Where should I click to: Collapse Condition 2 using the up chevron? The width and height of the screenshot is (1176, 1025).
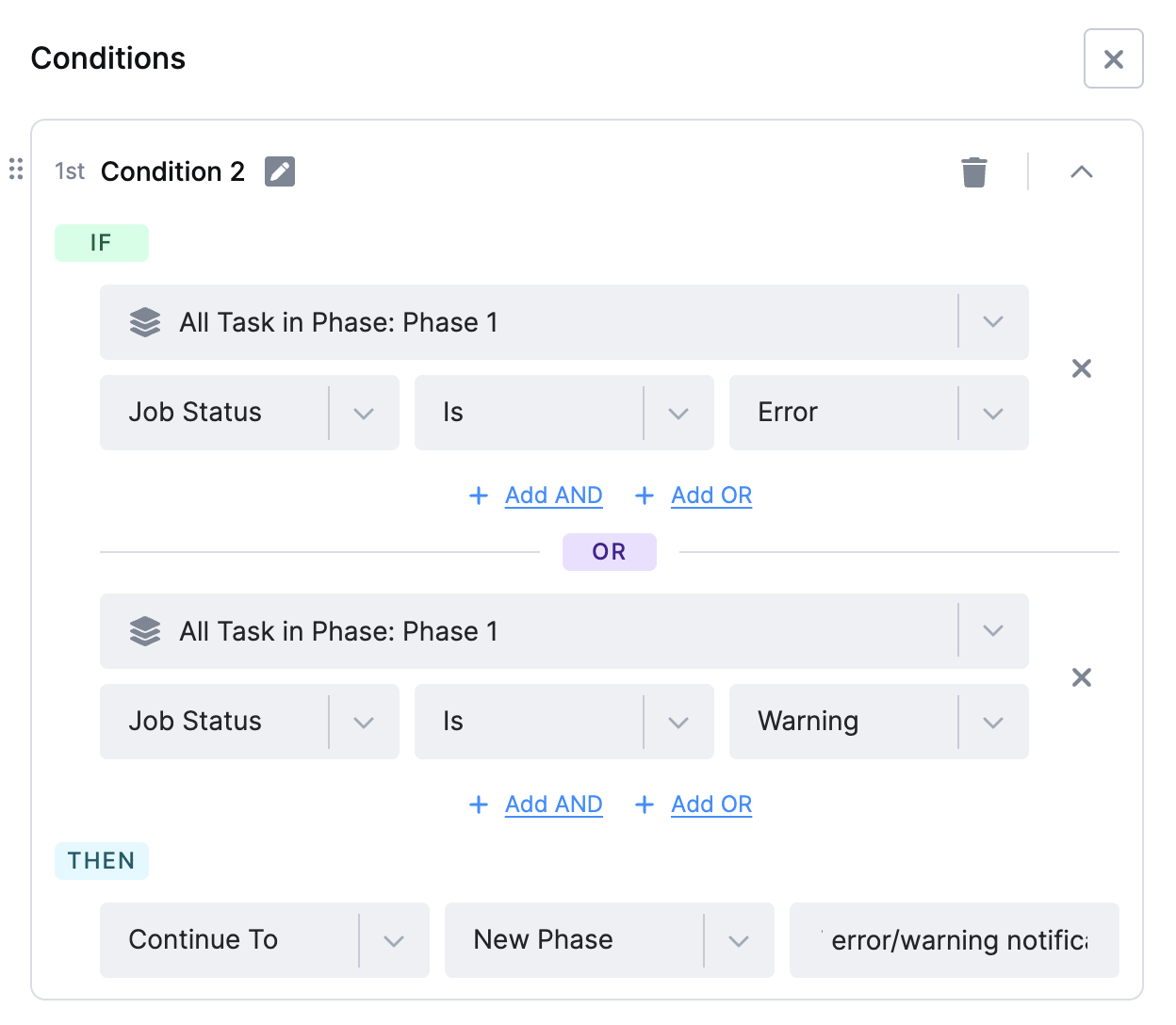1082,171
